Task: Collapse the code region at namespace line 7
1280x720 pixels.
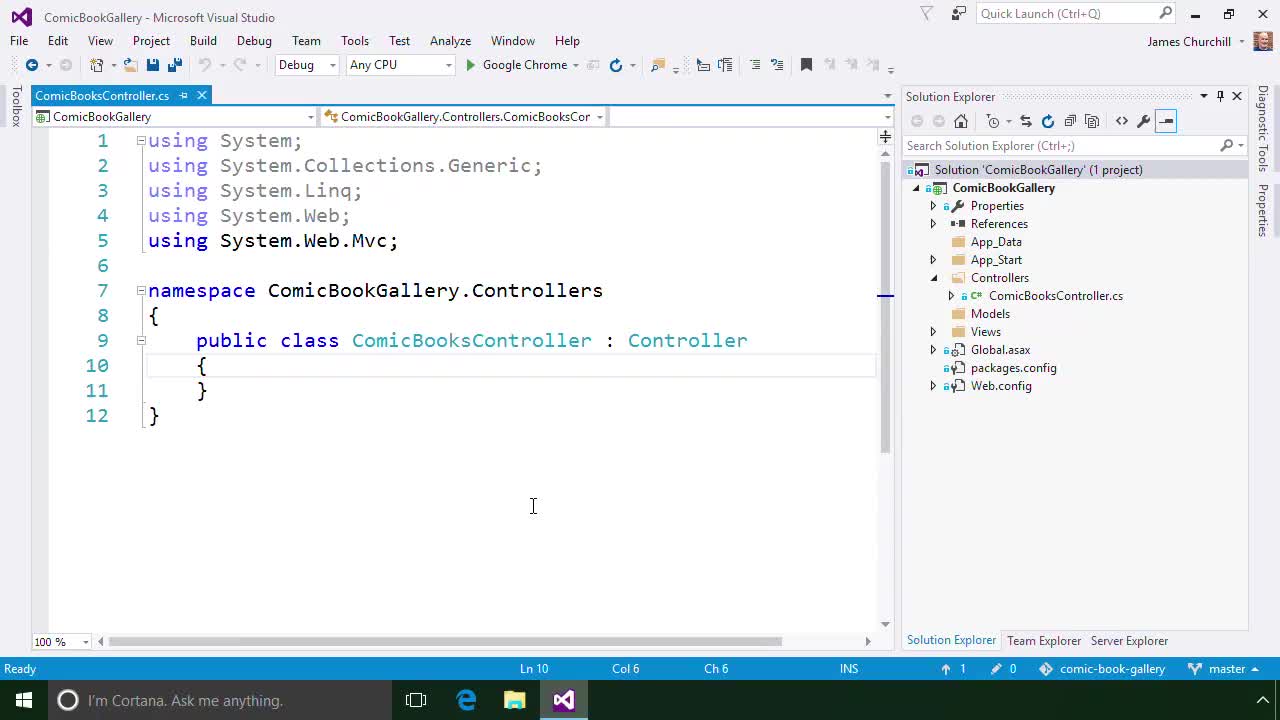Action: [x=141, y=290]
